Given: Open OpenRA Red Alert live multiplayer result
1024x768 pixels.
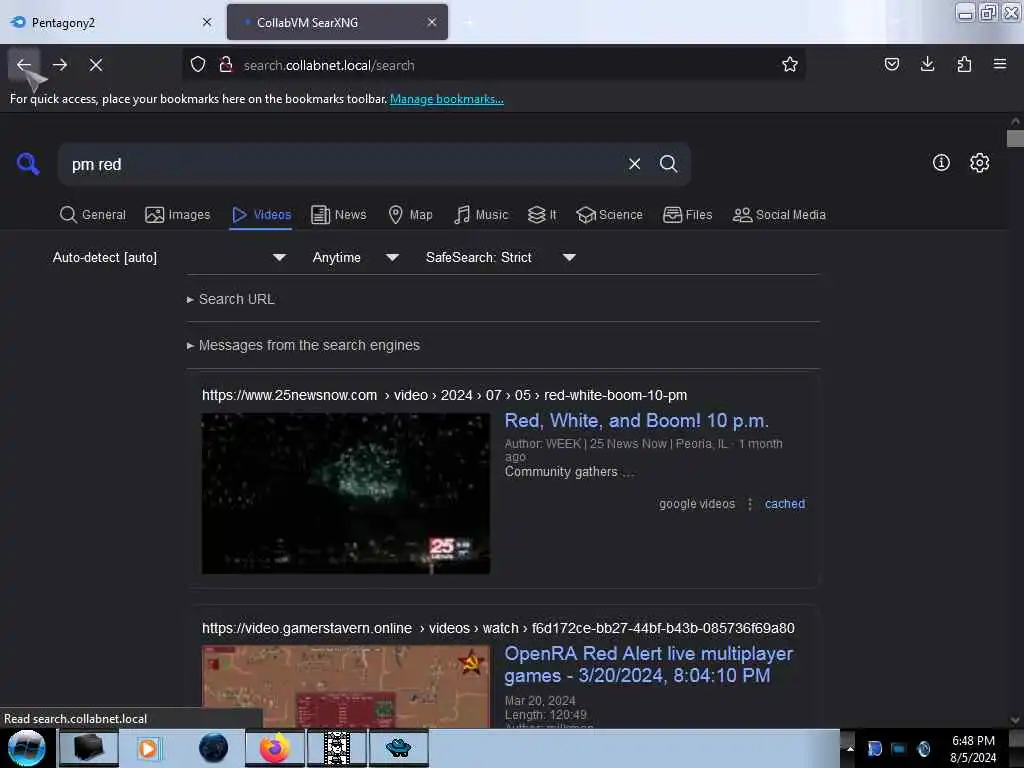Looking at the screenshot, I should click(648, 664).
